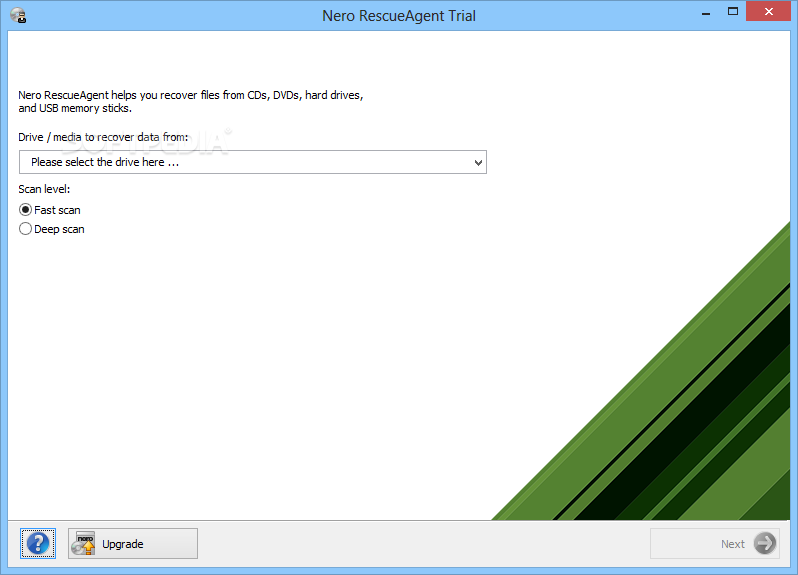Click the 'Drive / media to recover data from:' label
Viewport: 798px width, 575px height.
click(103, 137)
